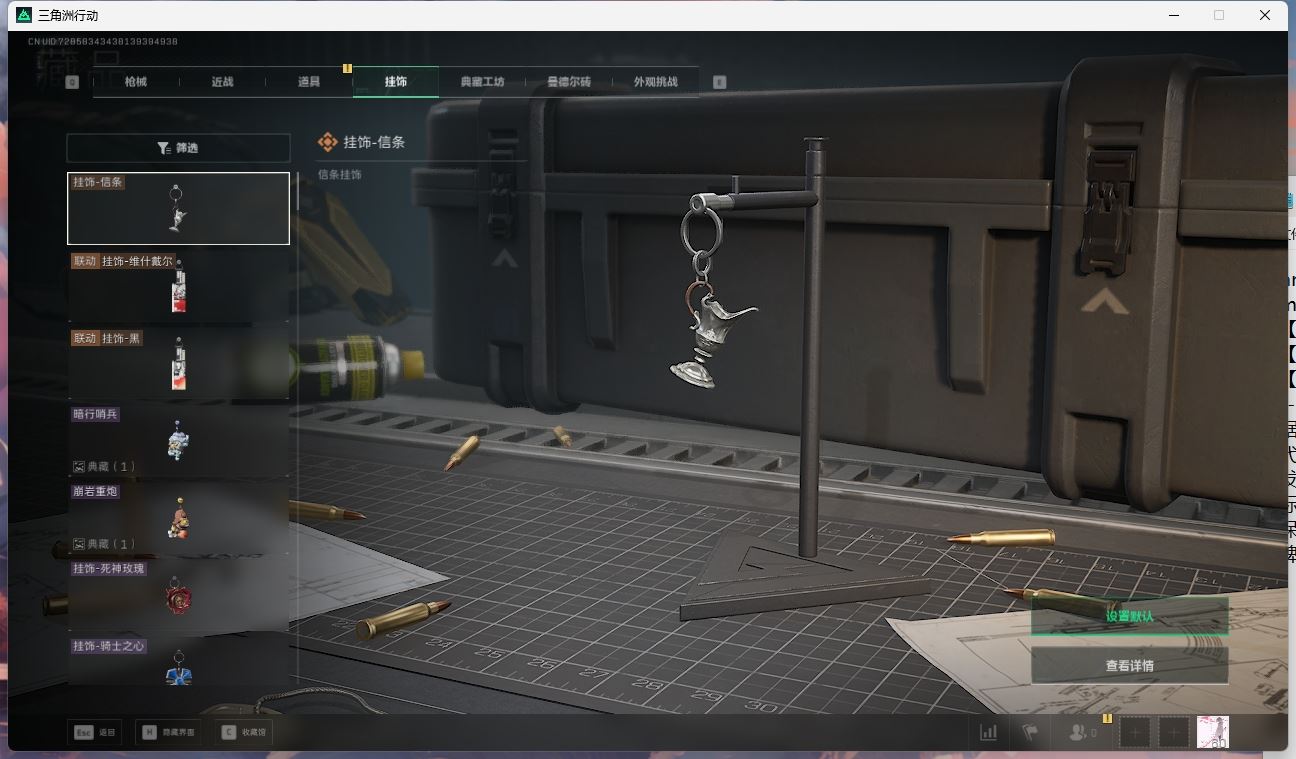
Task: Switch to the 枪械 tab
Action: 136,82
